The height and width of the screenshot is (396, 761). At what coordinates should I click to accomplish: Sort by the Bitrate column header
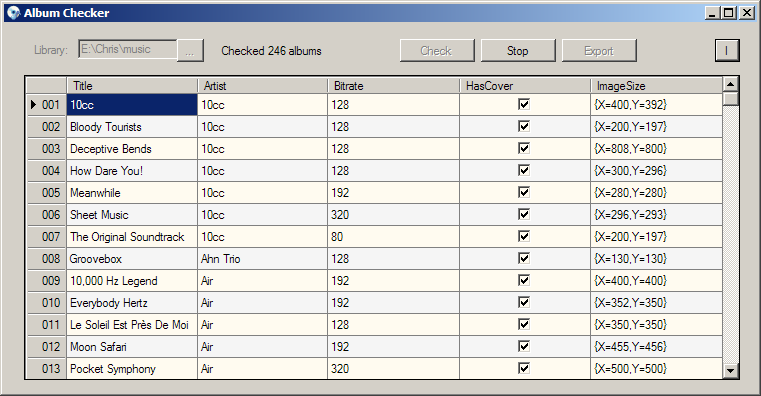[394, 86]
